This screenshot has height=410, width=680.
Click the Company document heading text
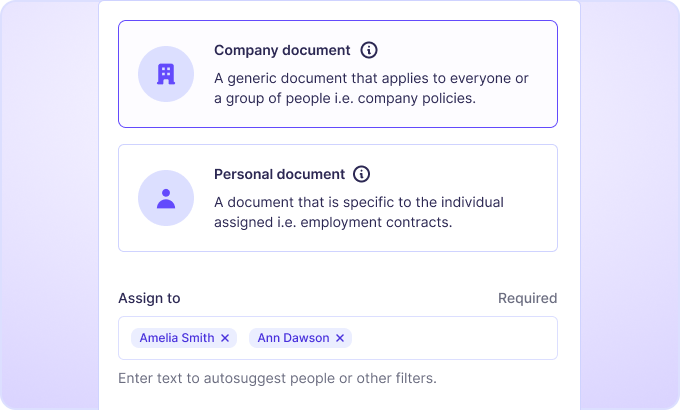[x=282, y=50]
